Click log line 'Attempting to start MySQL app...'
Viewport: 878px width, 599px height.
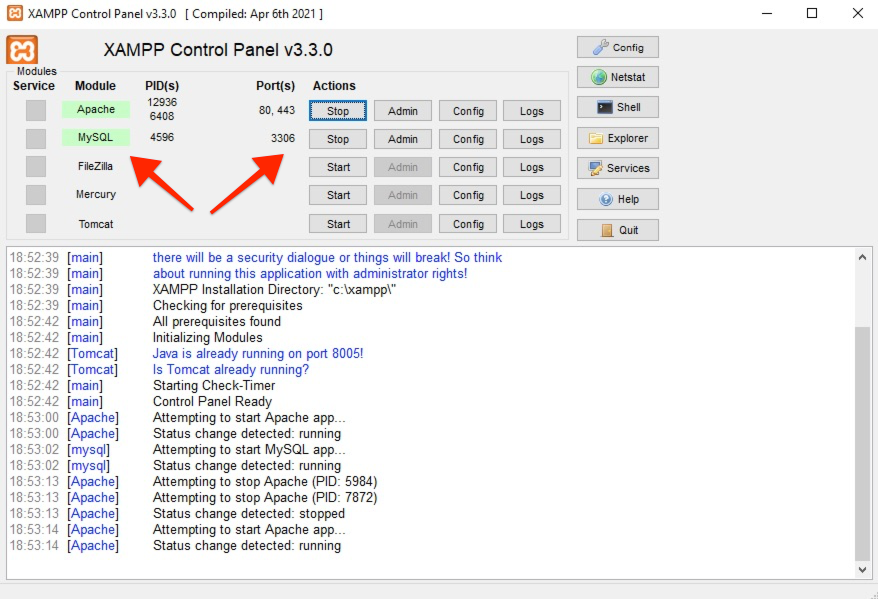(249, 450)
